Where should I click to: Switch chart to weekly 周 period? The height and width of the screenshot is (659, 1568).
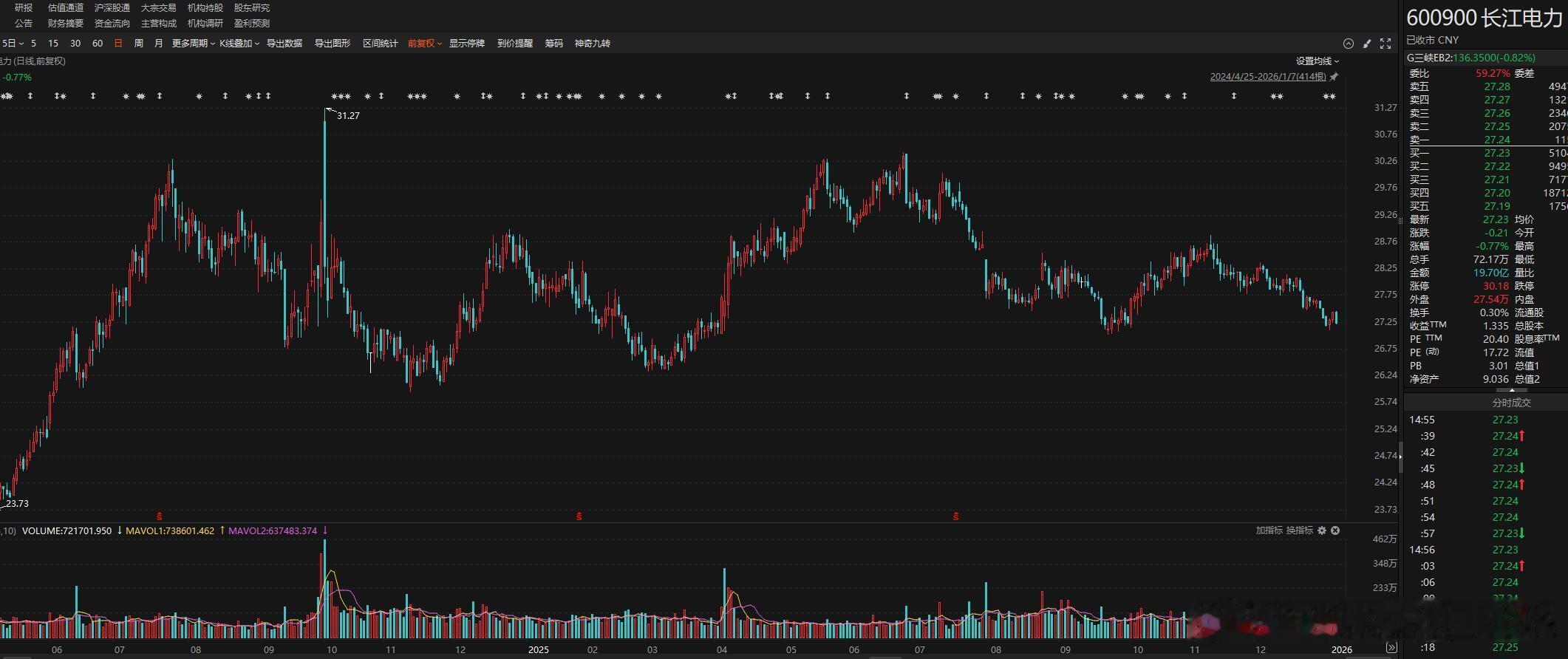coord(138,44)
